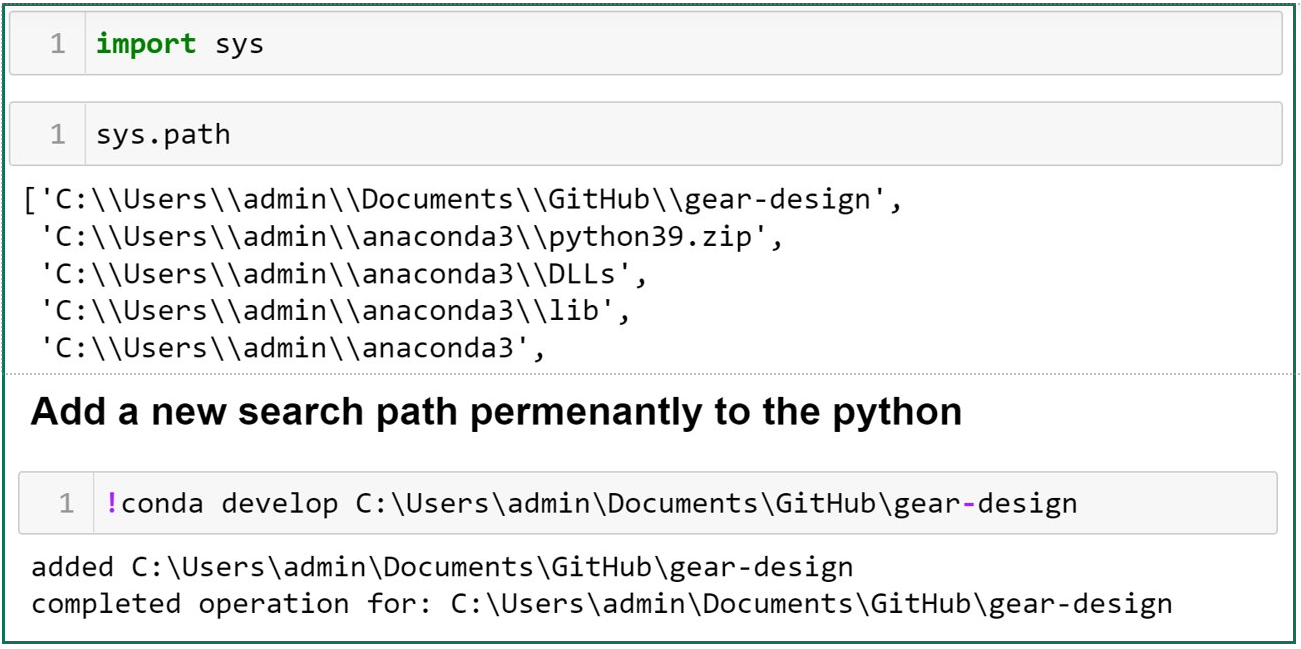
Task: Click the 'completed operation for' output line
Action: click(x=601, y=604)
